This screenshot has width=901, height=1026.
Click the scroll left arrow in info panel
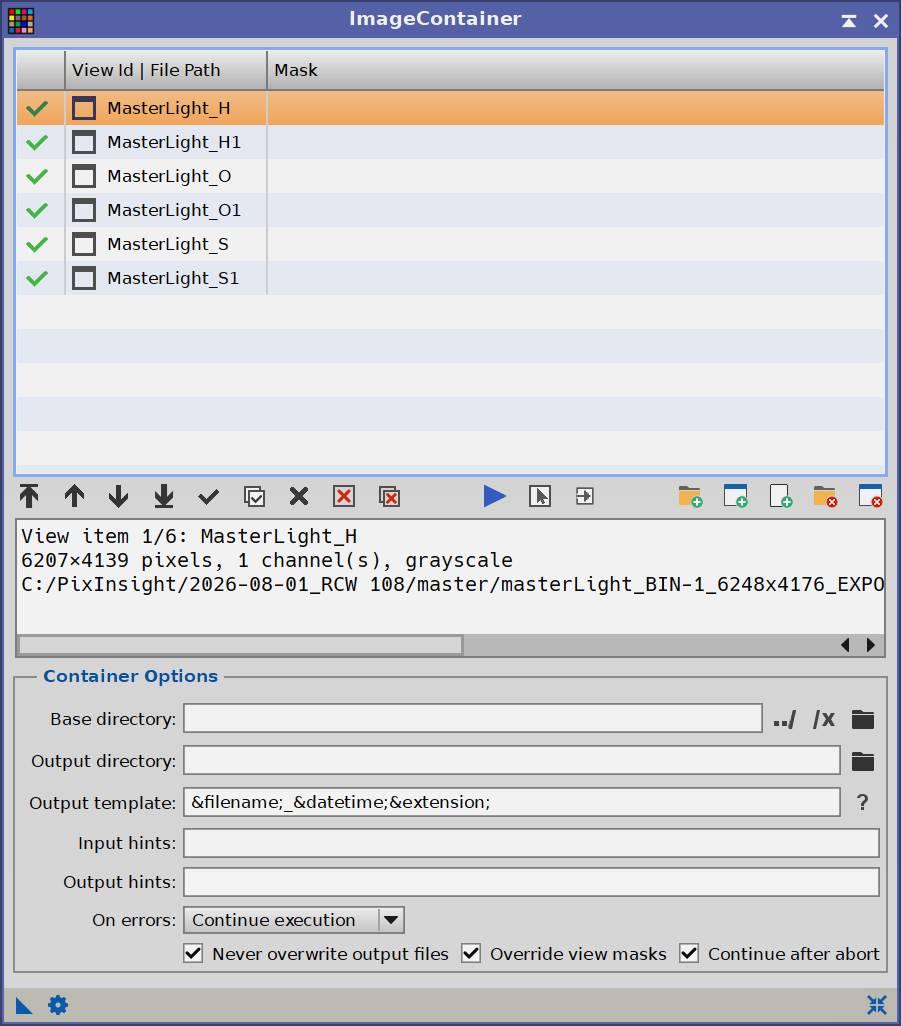[845, 645]
